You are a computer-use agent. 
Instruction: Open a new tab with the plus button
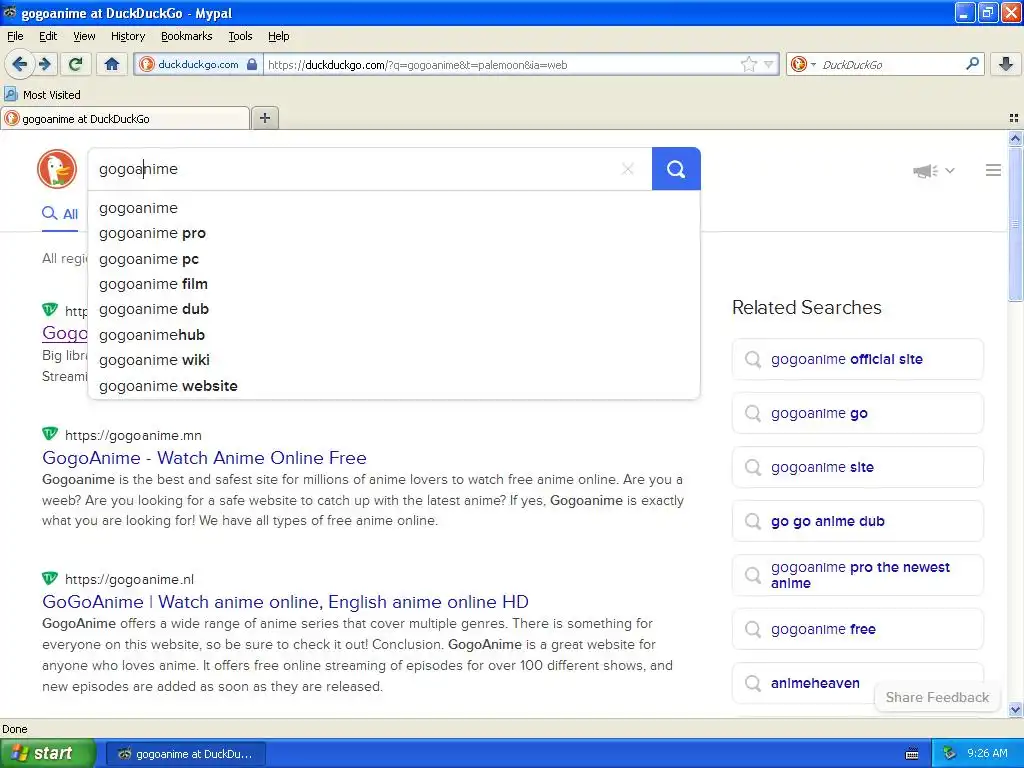tap(264, 118)
